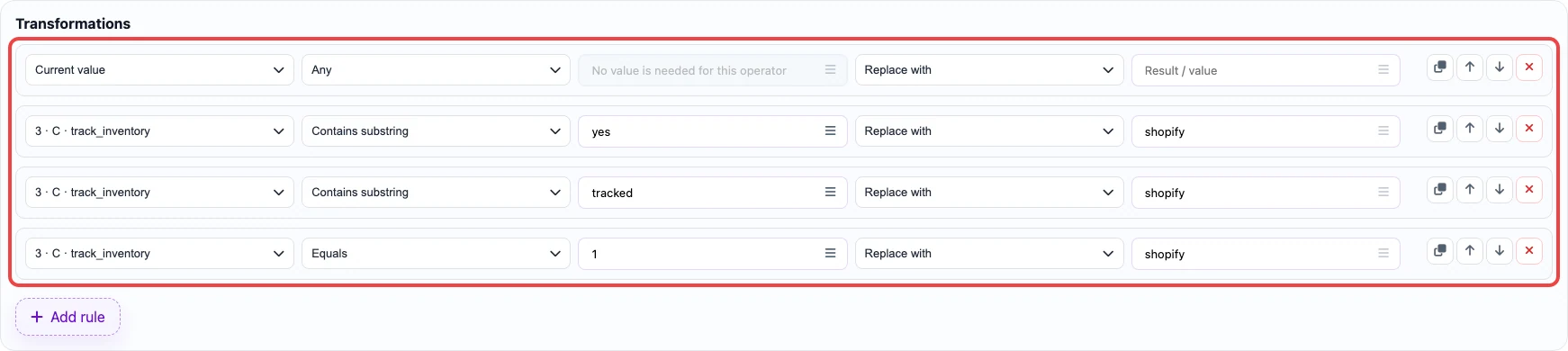Move the 'yes' rule down
Screen dimensions: 1568x351
[1500, 129]
